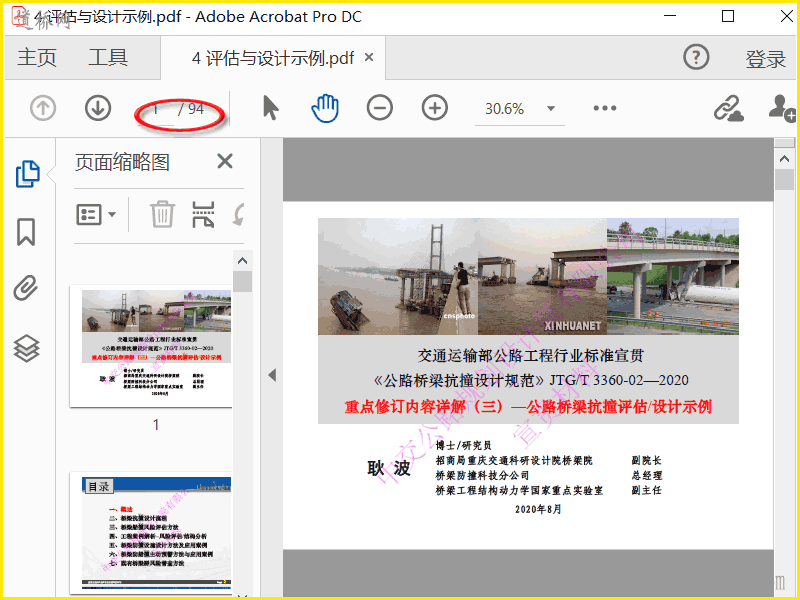
Task: Switch to the 主页 tab
Action: (x=37, y=57)
